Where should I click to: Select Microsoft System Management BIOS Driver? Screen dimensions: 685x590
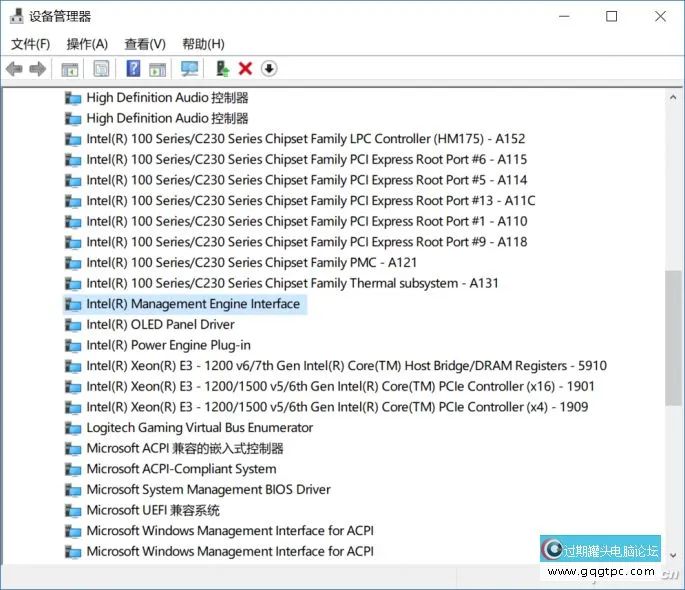tap(208, 490)
